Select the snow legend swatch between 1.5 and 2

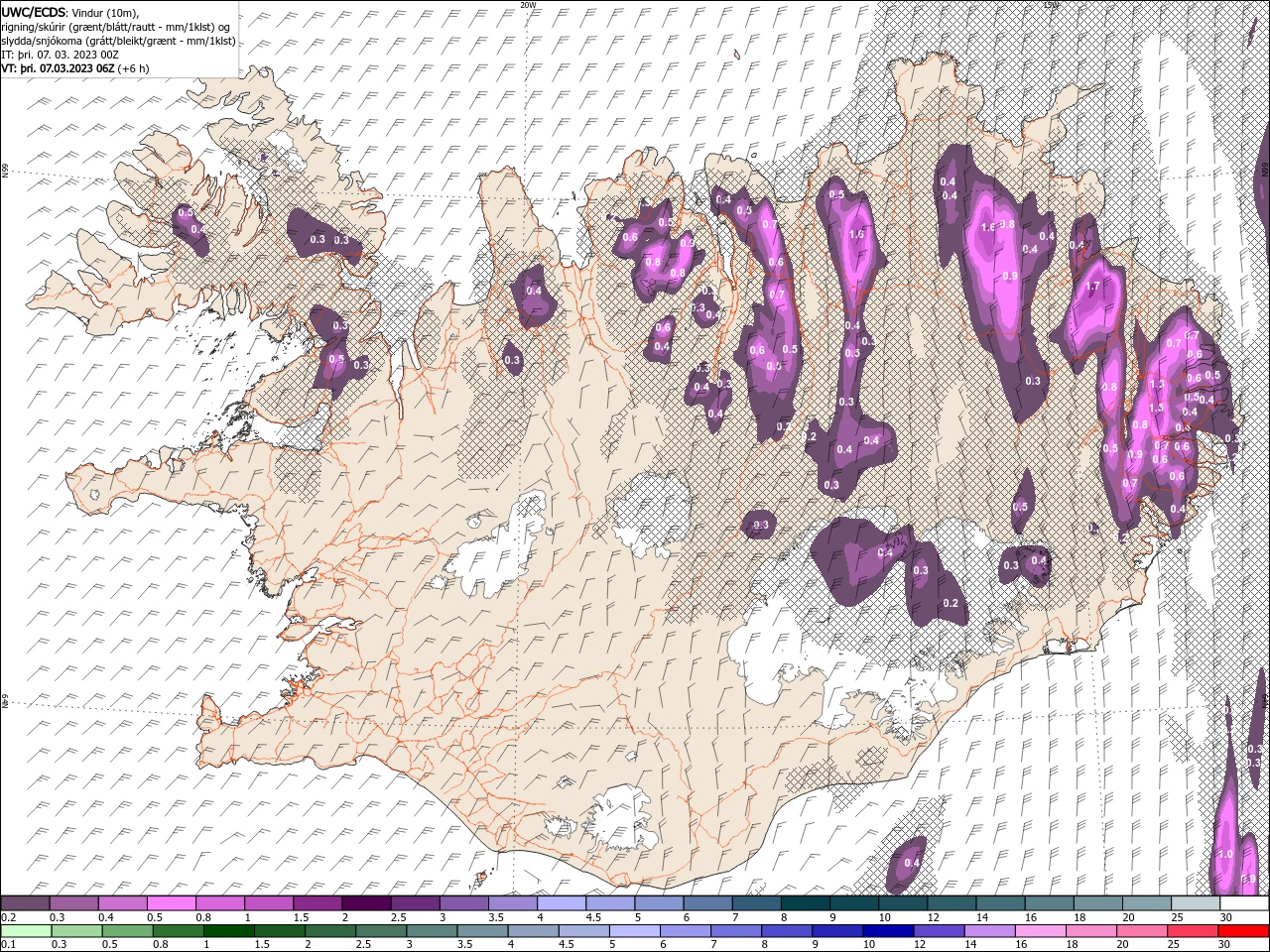[x=317, y=903]
